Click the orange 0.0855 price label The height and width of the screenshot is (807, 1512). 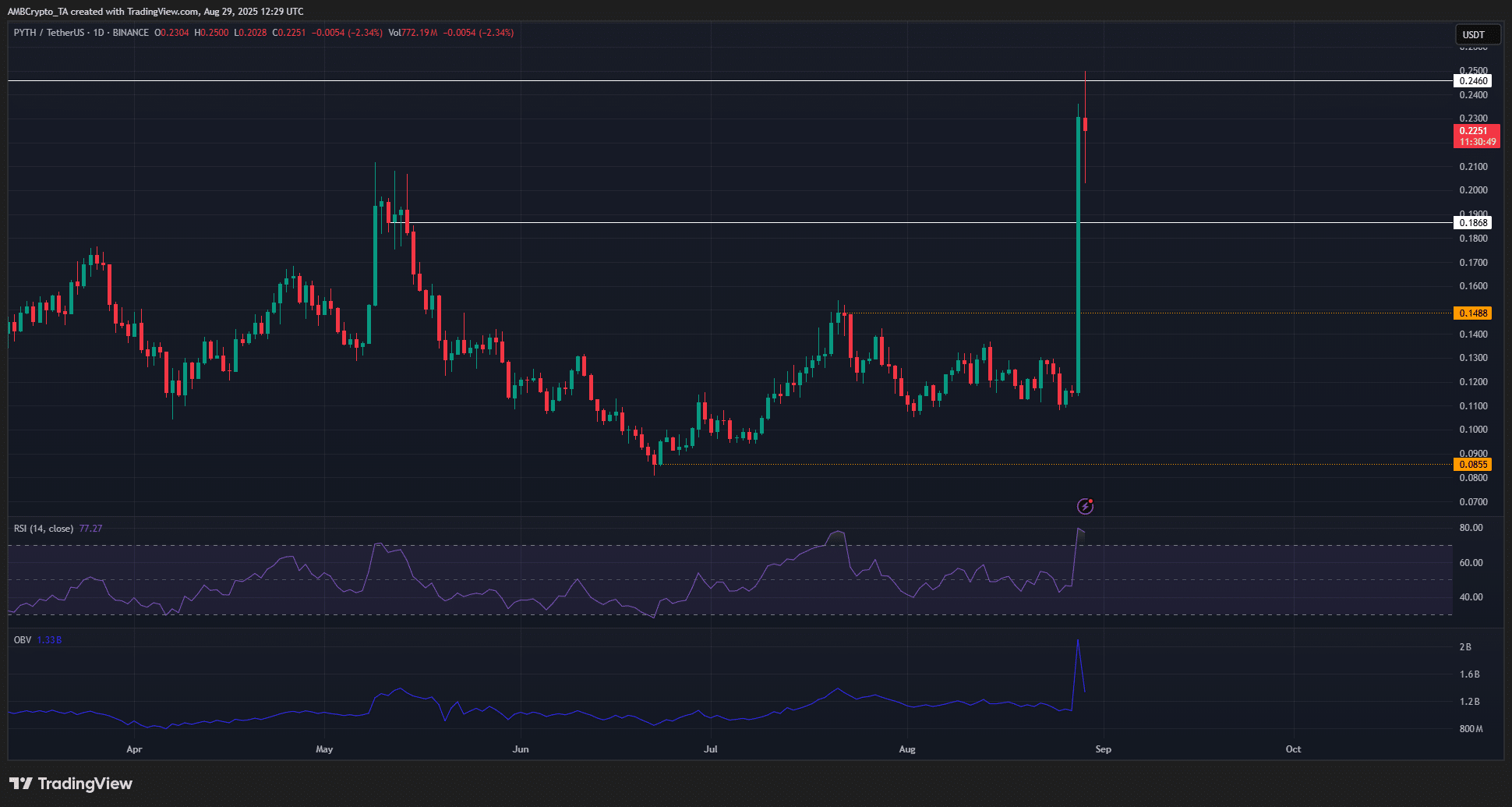coord(1473,465)
